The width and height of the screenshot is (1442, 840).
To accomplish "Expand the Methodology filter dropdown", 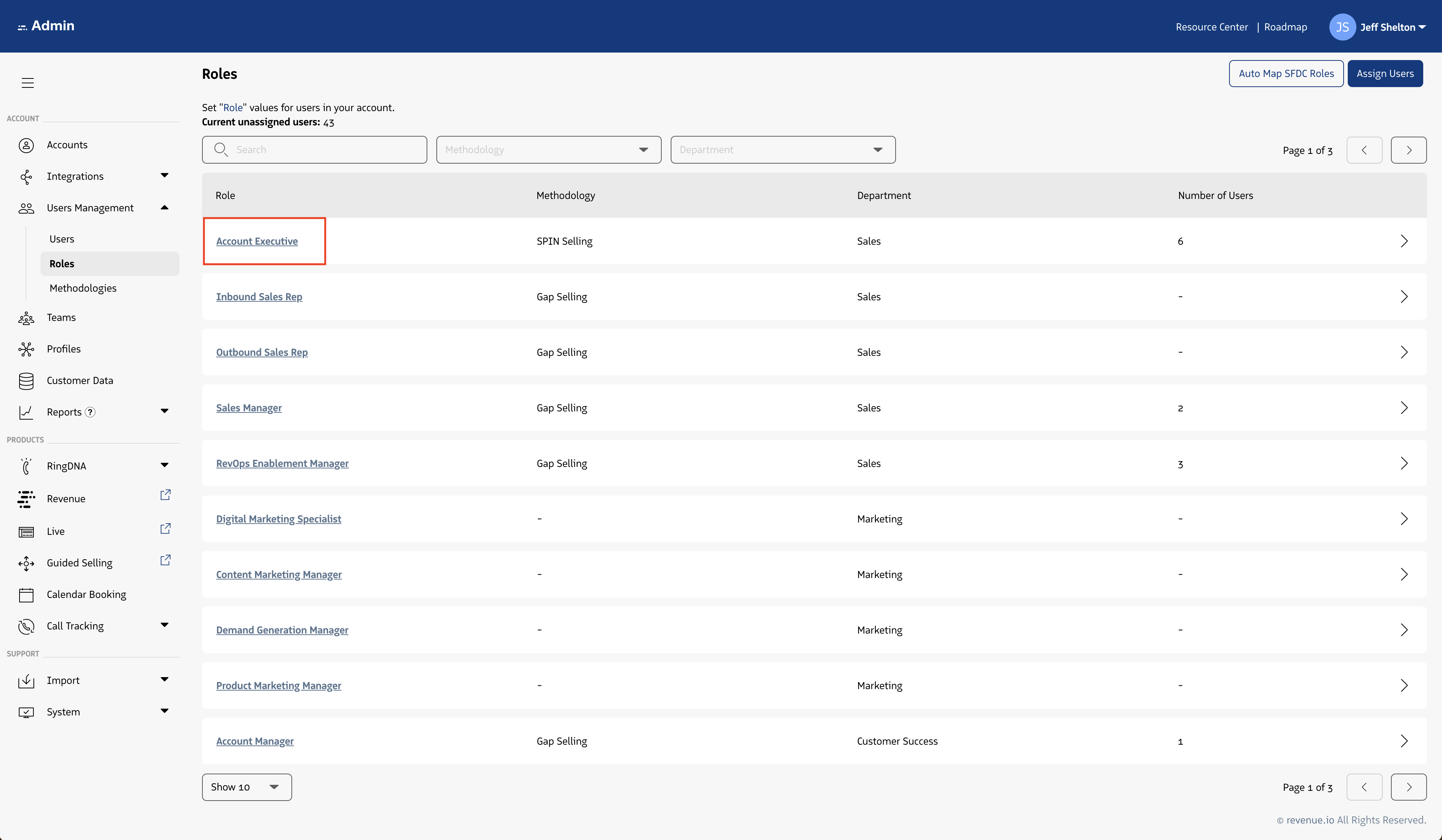I will [x=548, y=150].
